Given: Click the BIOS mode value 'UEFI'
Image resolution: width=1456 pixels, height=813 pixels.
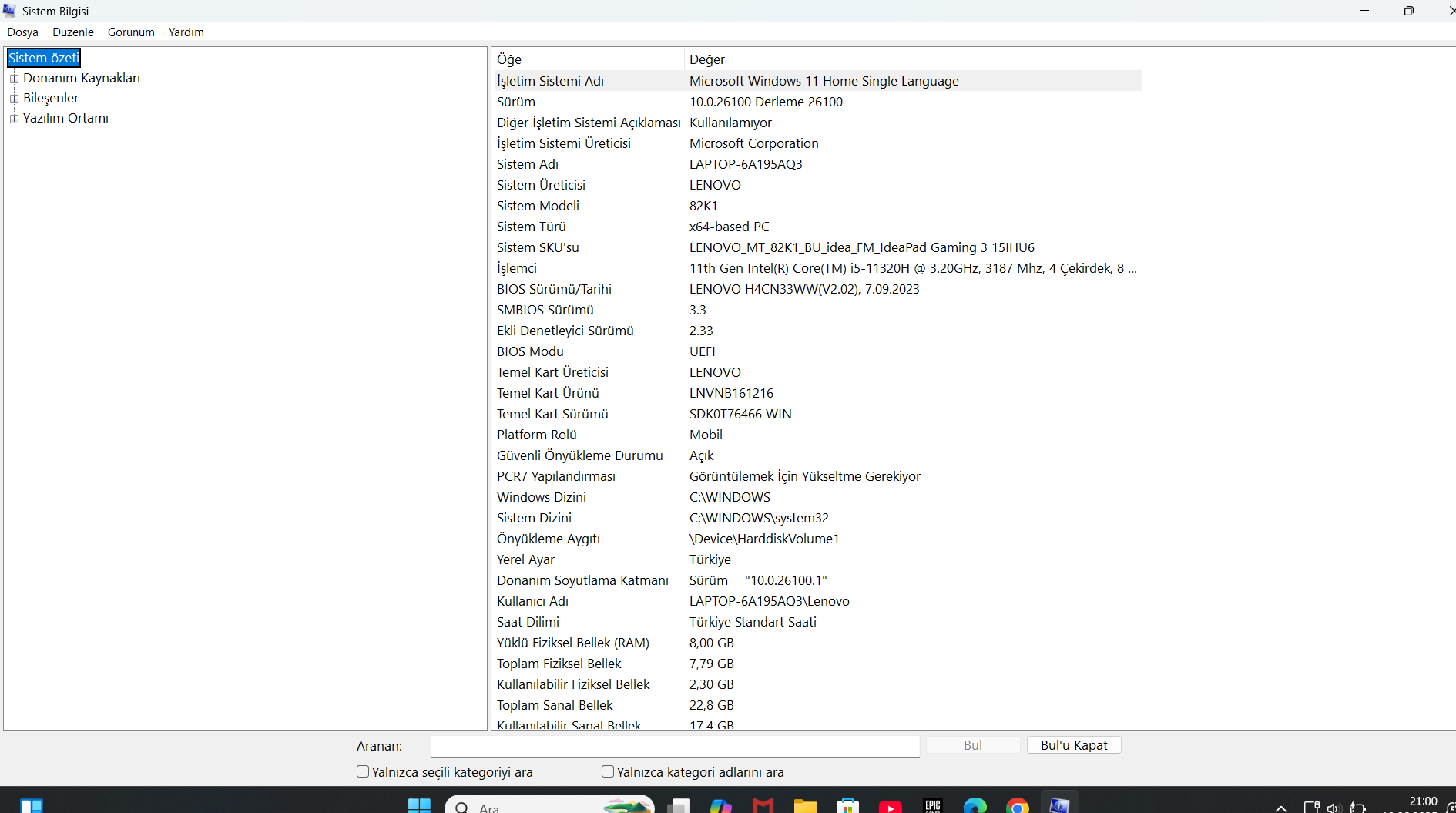Looking at the screenshot, I should [703, 351].
